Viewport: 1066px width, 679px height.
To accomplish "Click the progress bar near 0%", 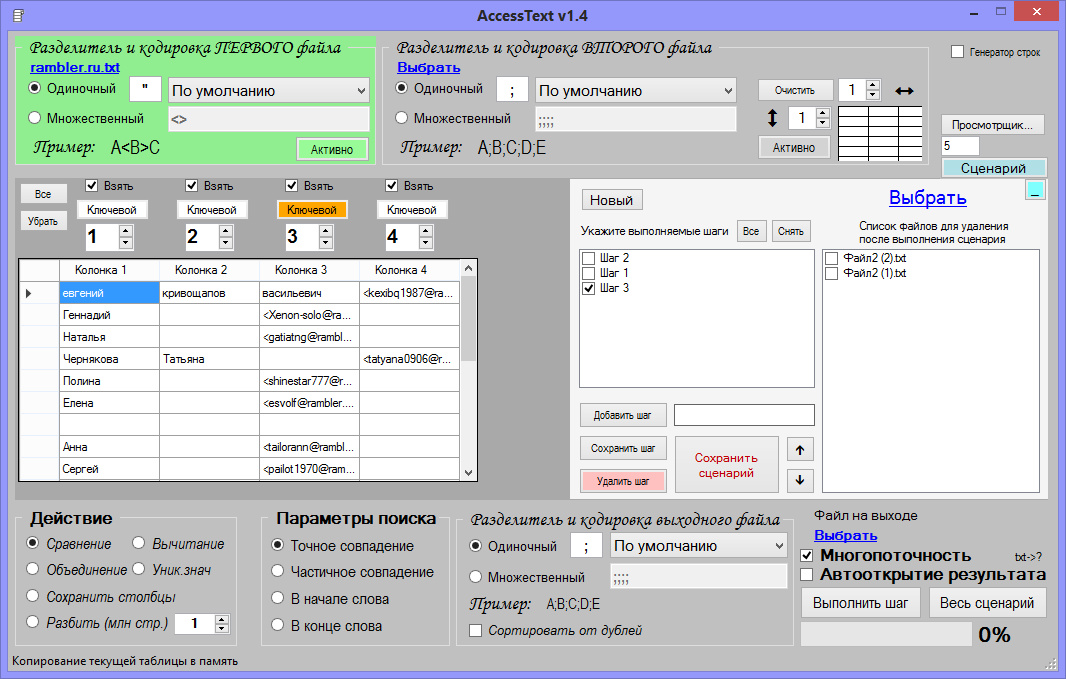I will click(886, 634).
